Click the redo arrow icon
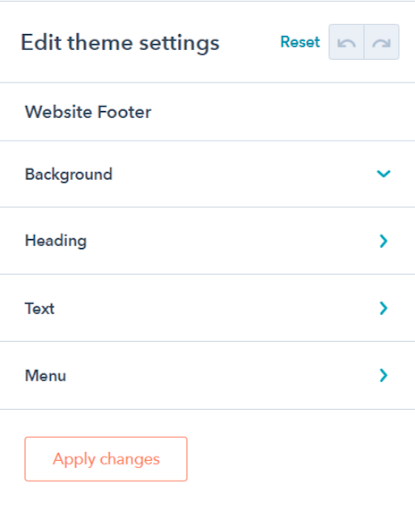The height and width of the screenshot is (512, 415). point(382,42)
